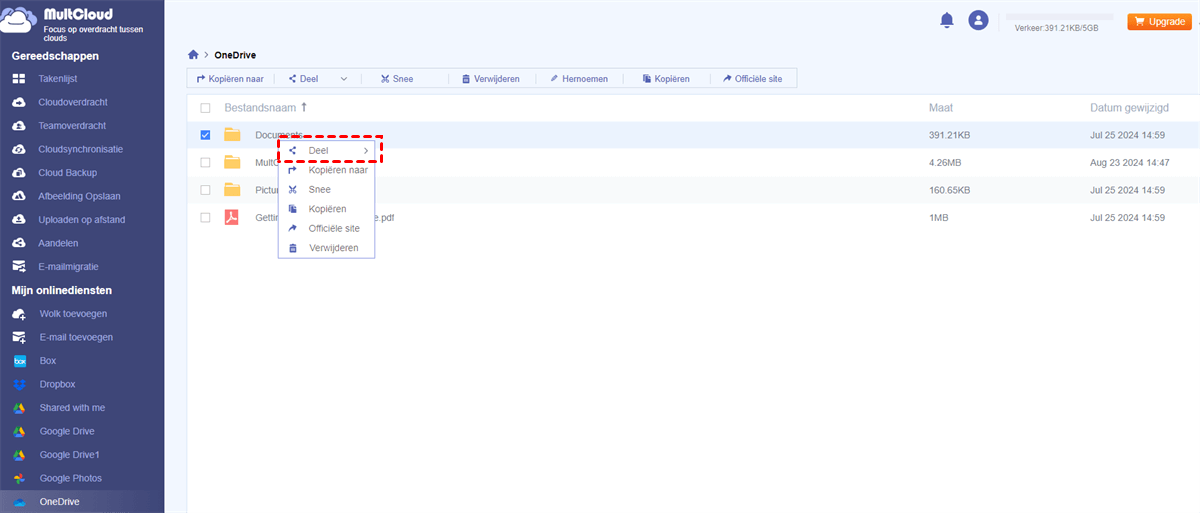This screenshot has height=513, width=1200.
Task: Open the Takenlijst tool icon
Action: 19,79
